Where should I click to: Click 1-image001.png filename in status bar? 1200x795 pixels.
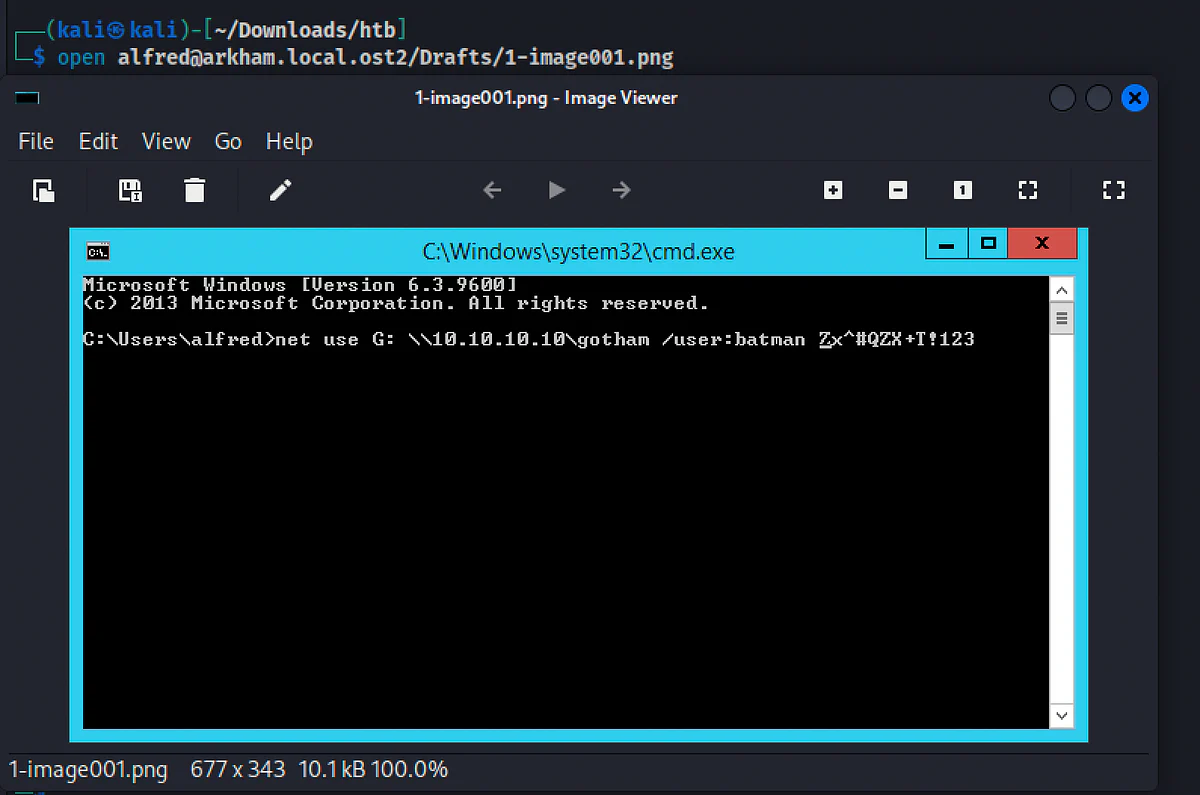click(x=88, y=770)
